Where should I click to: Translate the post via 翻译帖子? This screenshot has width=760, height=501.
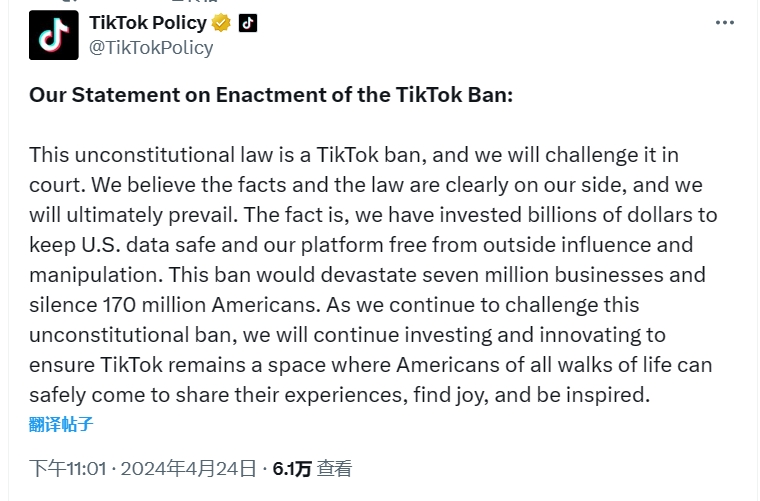[61, 423]
